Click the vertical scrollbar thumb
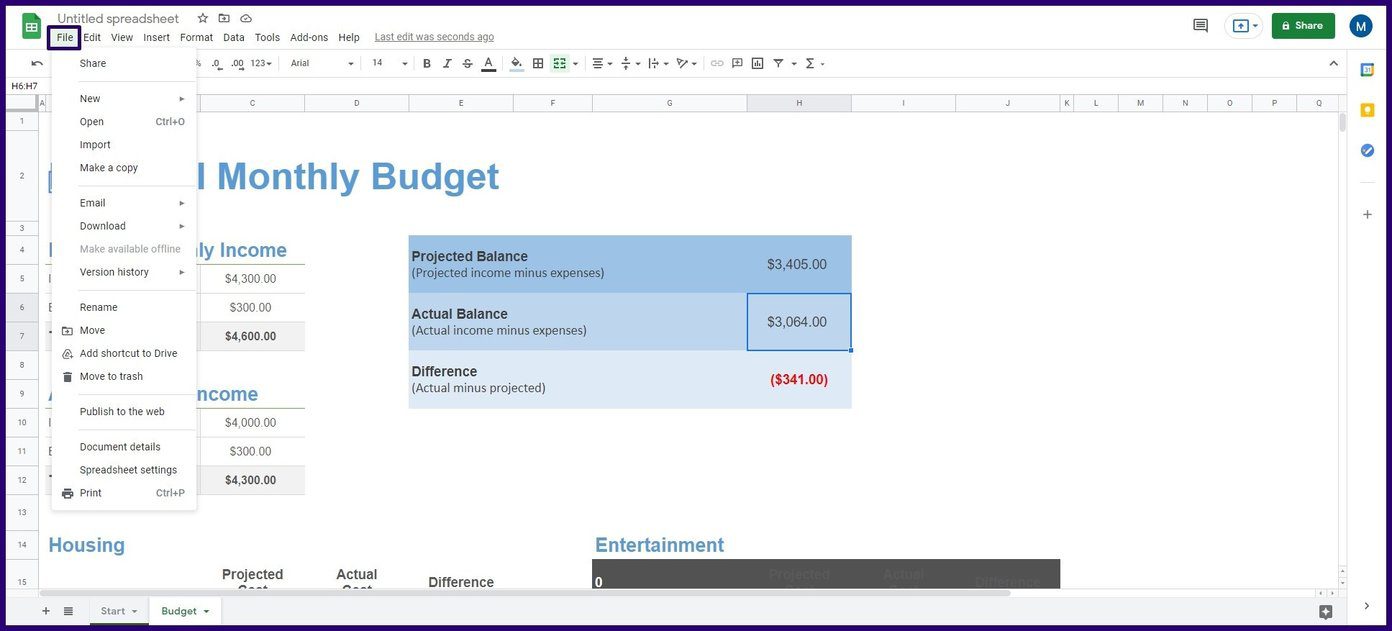This screenshot has height=631, width=1392. coord(1342,123)
